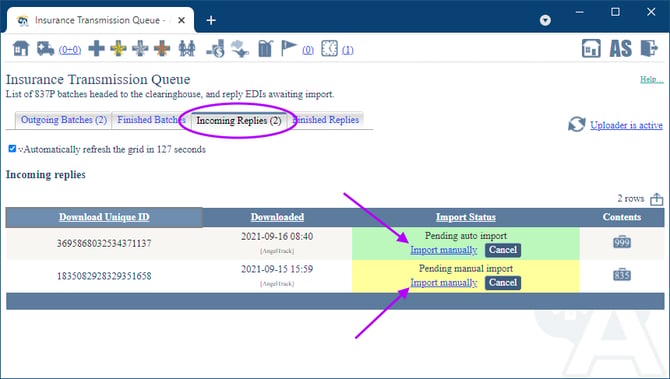Close the Insurance Transmission Queue browser tab

point(181,20)
